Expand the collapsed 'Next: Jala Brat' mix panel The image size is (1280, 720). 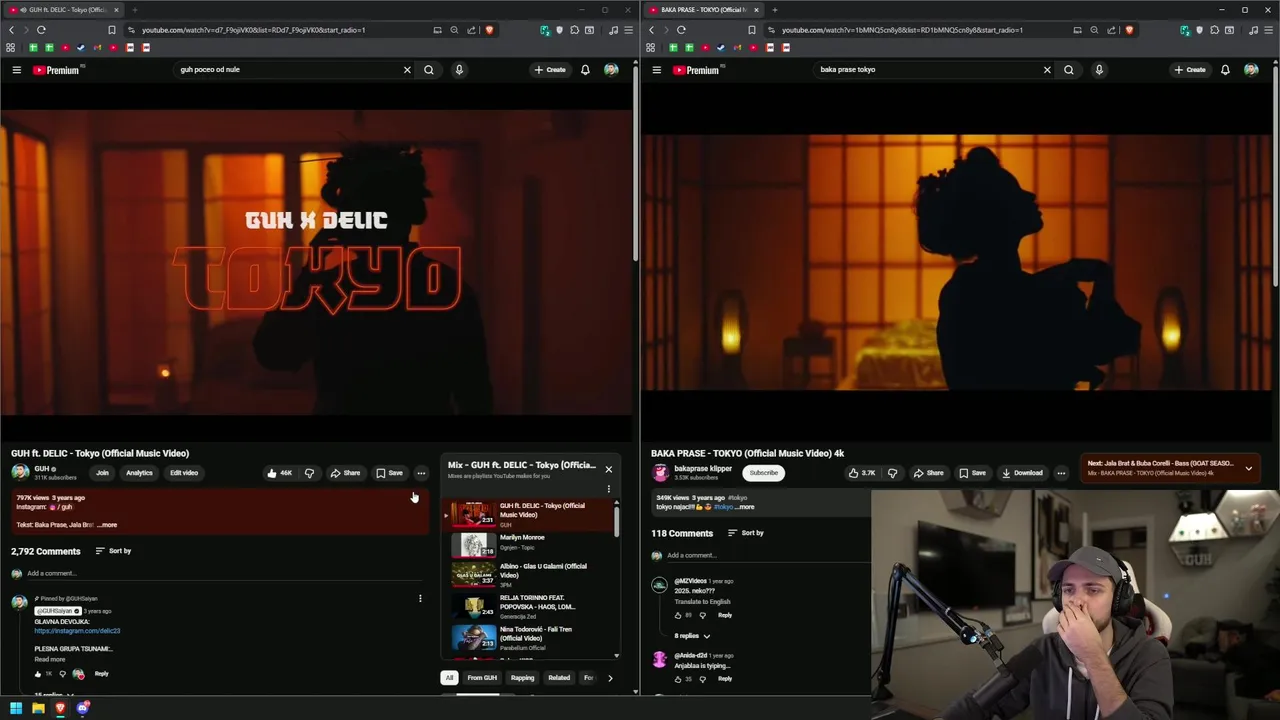pyautogui.click(x=1248, y=468)
